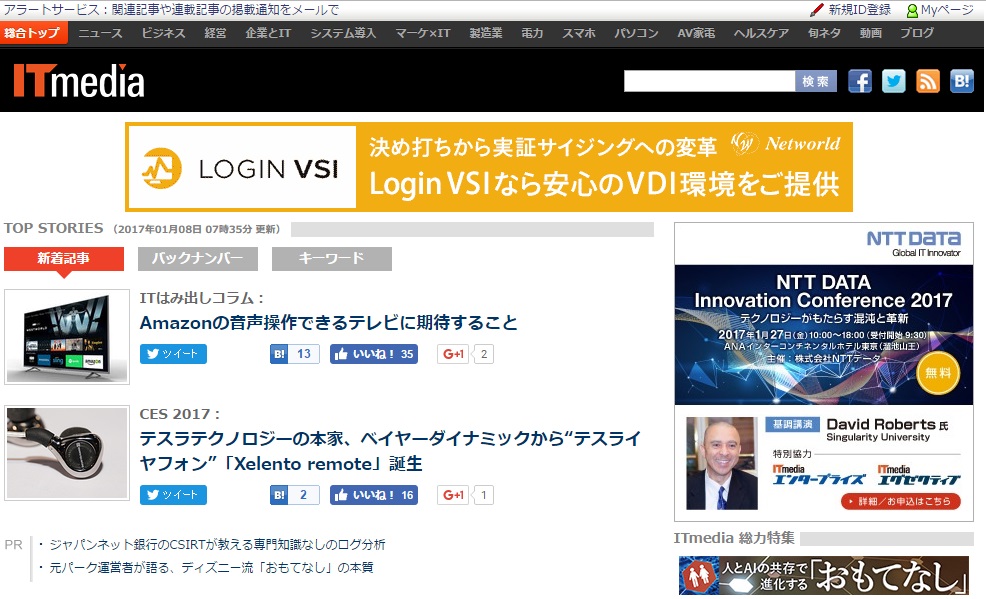Open ヘルスケア in navigation bar

point(761,33)
